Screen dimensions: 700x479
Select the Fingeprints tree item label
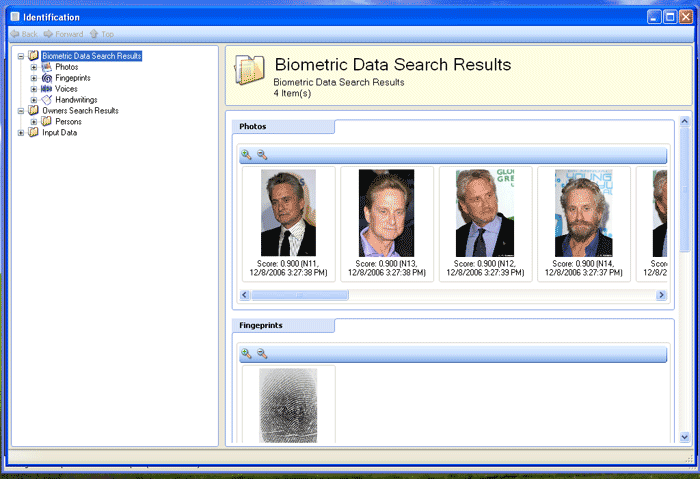(x=73, y=78)
